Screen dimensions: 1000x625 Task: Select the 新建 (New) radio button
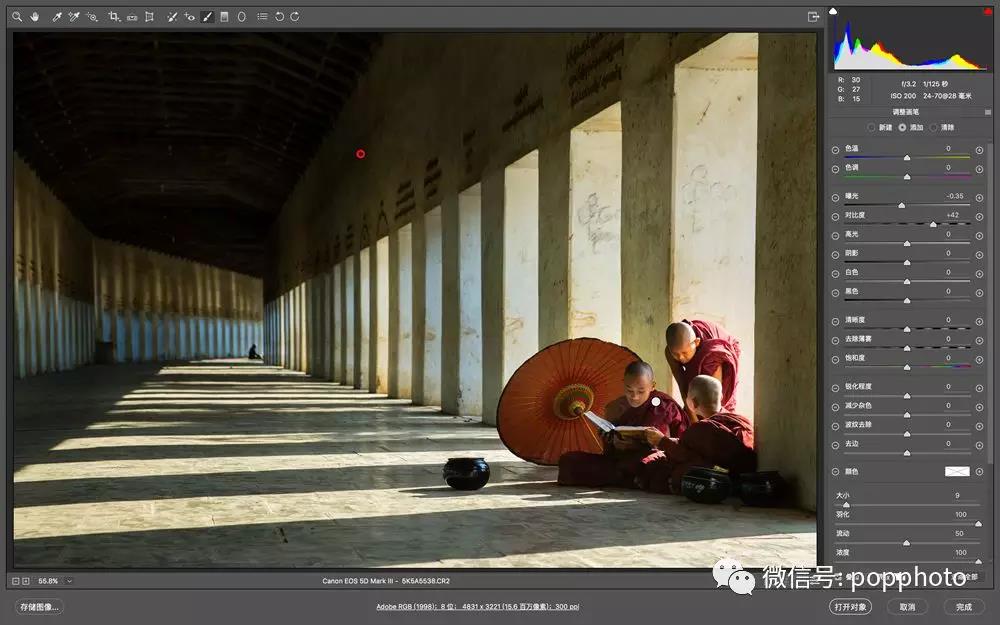(871, 127)
